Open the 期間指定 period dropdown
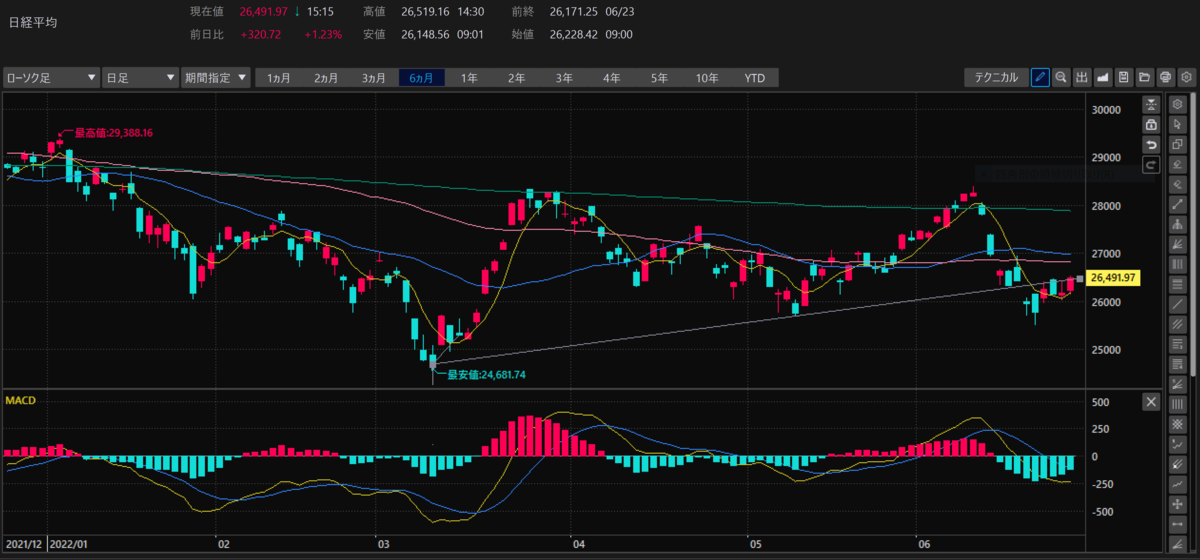1200x560 pixels. pos(215,77)
